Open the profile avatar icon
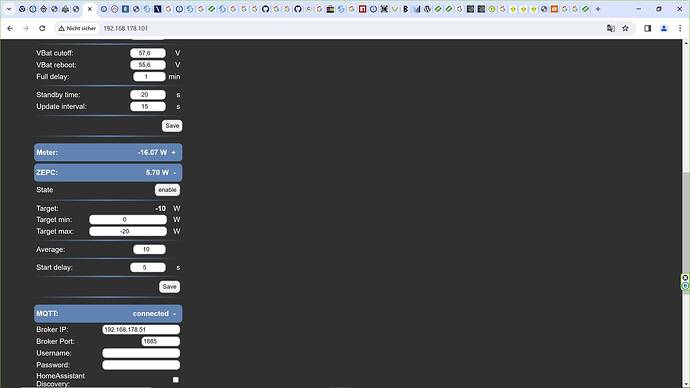Image resolution: width=690 pixels, height=388 pixels. pyautogui.click(x=664, y=28)
